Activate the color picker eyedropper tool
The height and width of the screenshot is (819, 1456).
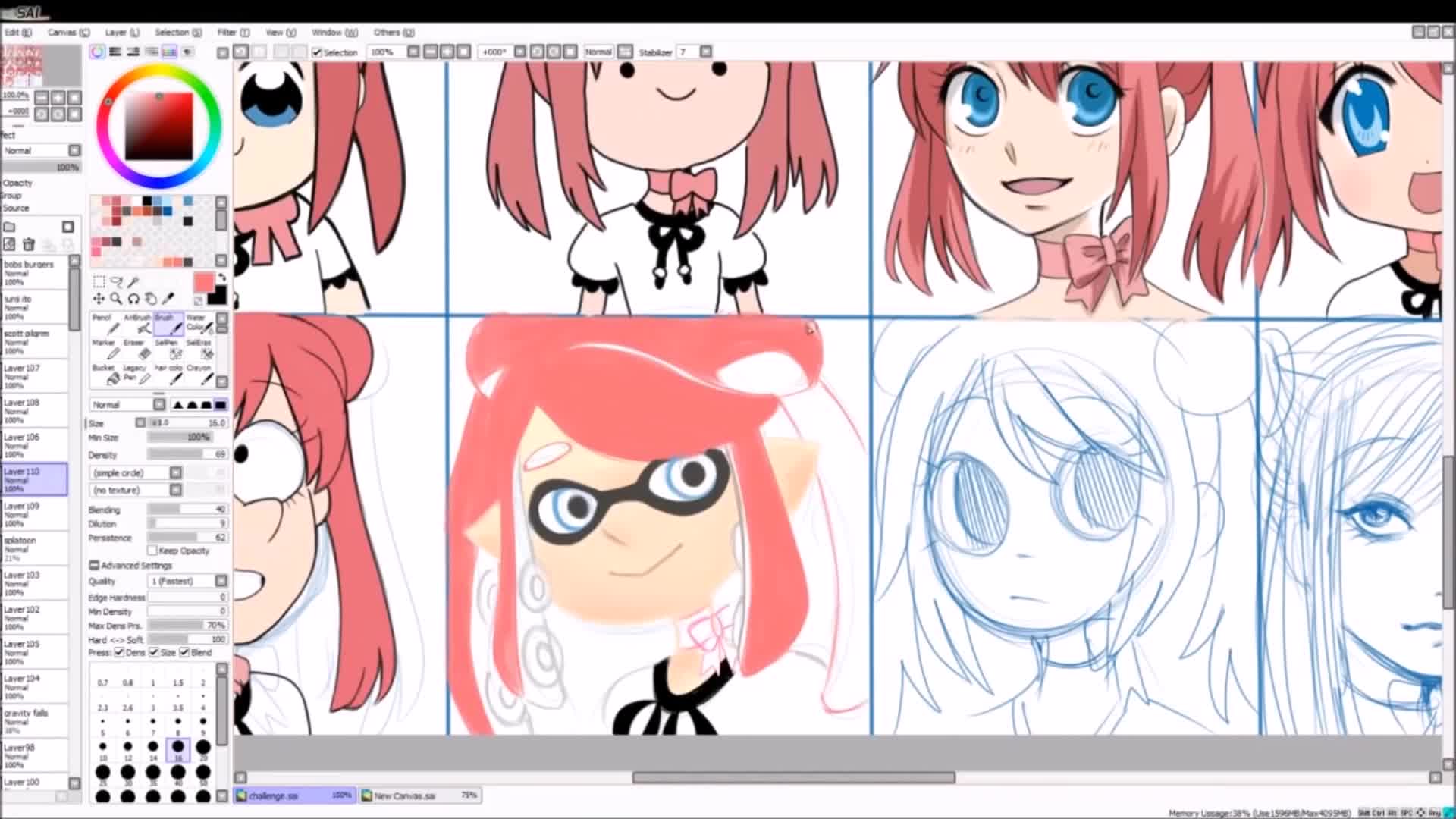[x=168, y=299]
